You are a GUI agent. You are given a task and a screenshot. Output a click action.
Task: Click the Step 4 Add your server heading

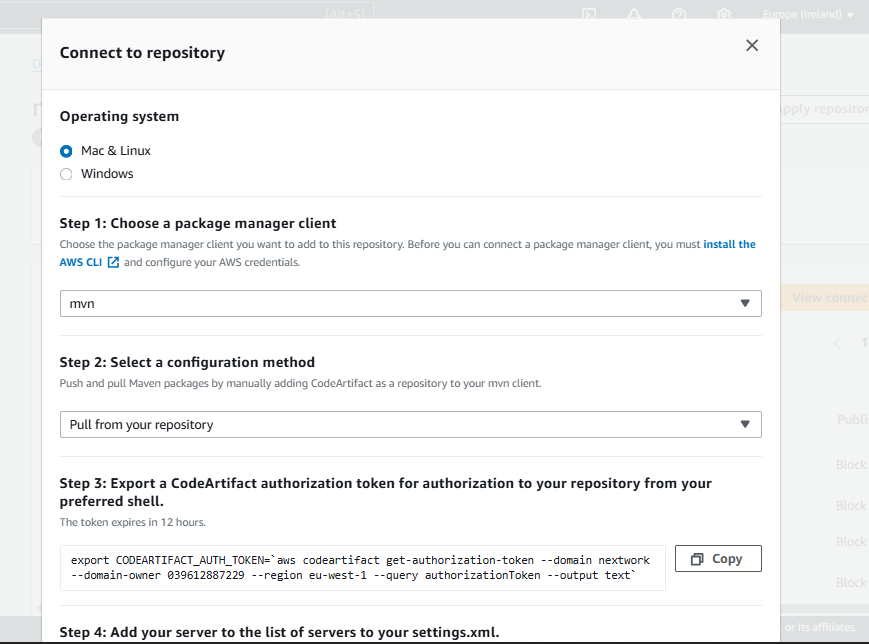point(279,632)
